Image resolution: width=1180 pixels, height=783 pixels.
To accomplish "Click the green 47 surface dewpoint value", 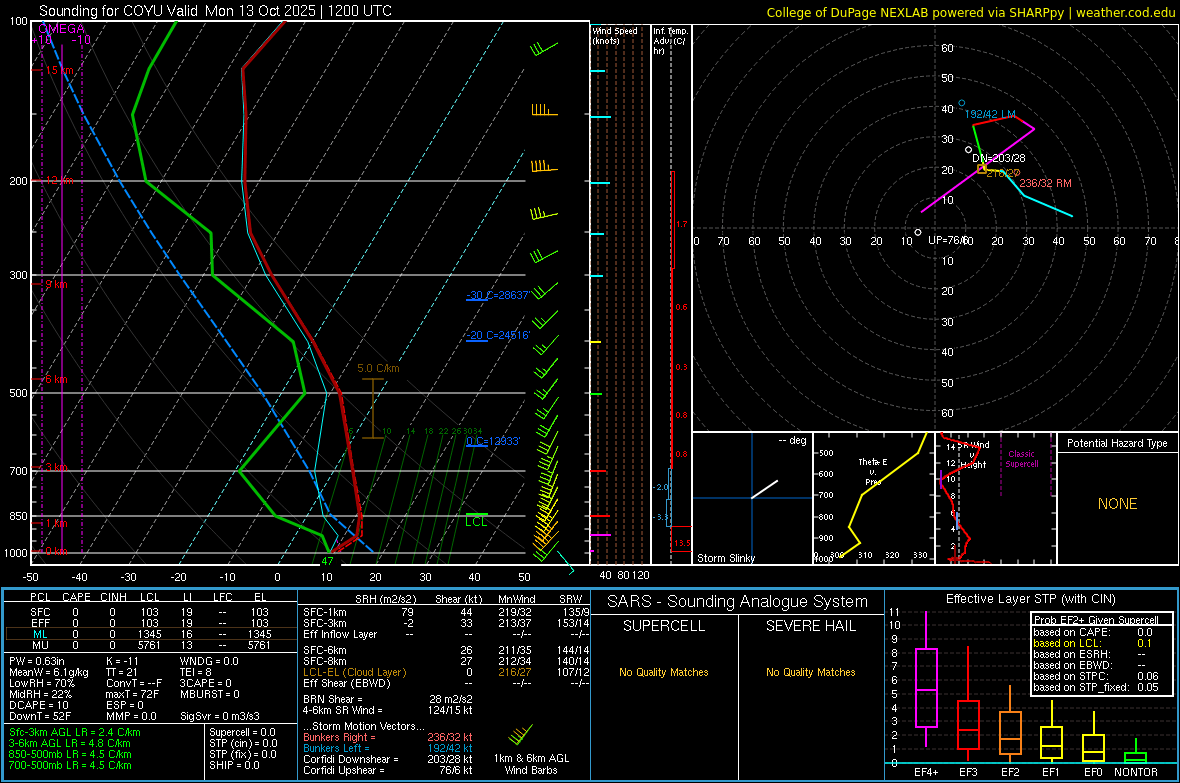I will point(327,561).
